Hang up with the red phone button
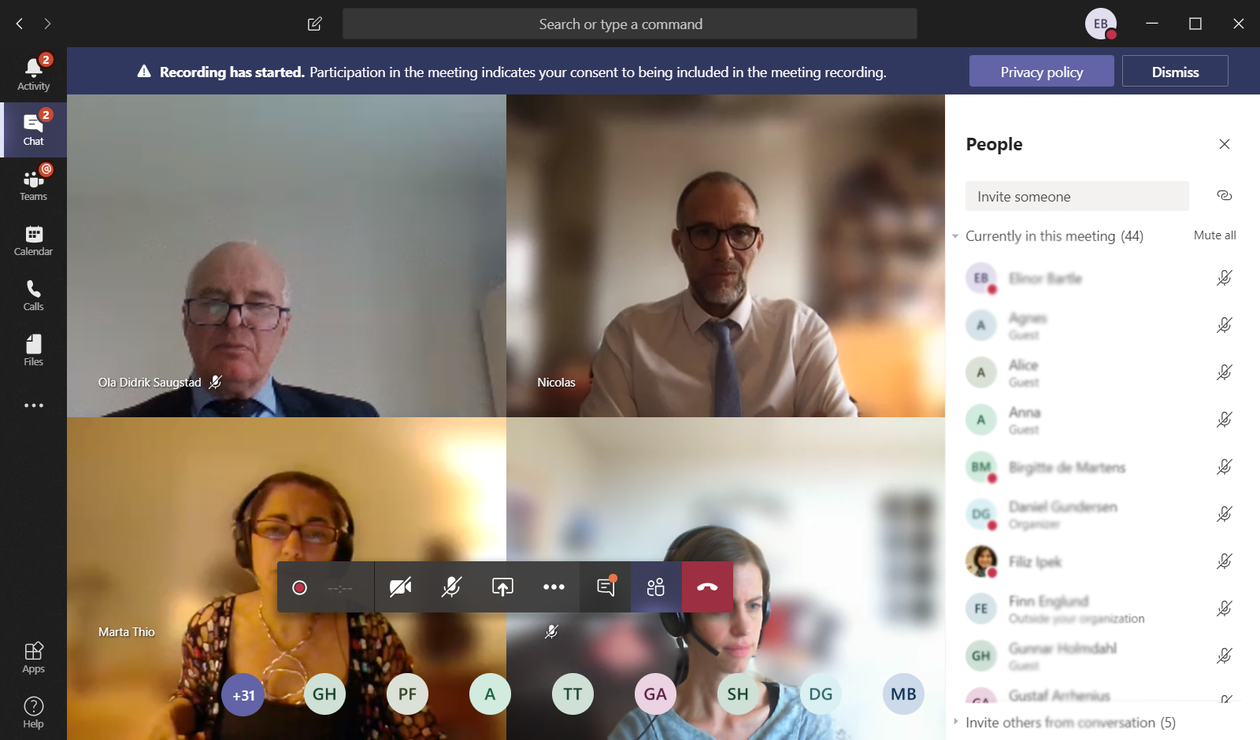 click(707, 587)
